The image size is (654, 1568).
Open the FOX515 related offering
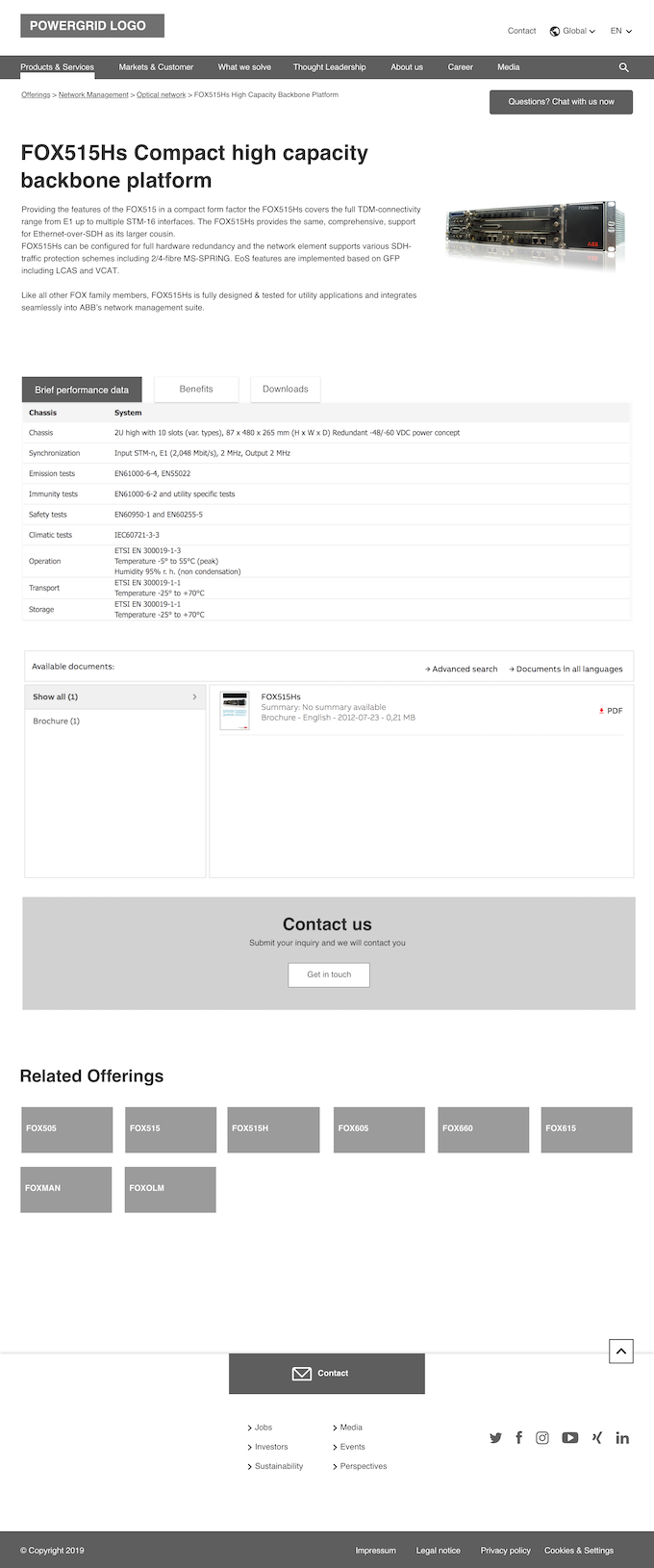click(170, 1129)
